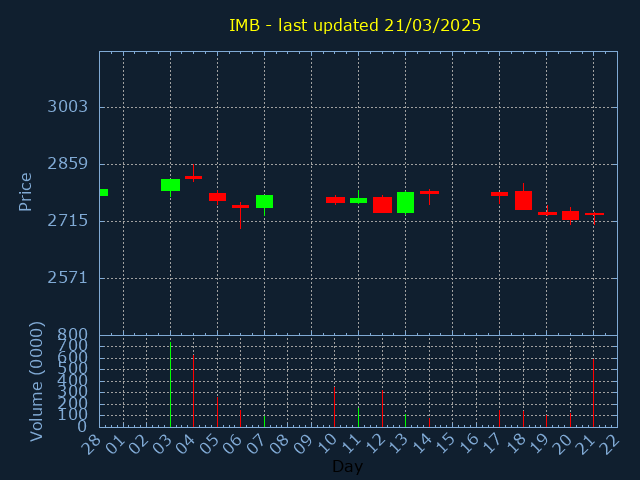
Task: Click the red candlestick on day 19
Action: click(x=547, y=213)
